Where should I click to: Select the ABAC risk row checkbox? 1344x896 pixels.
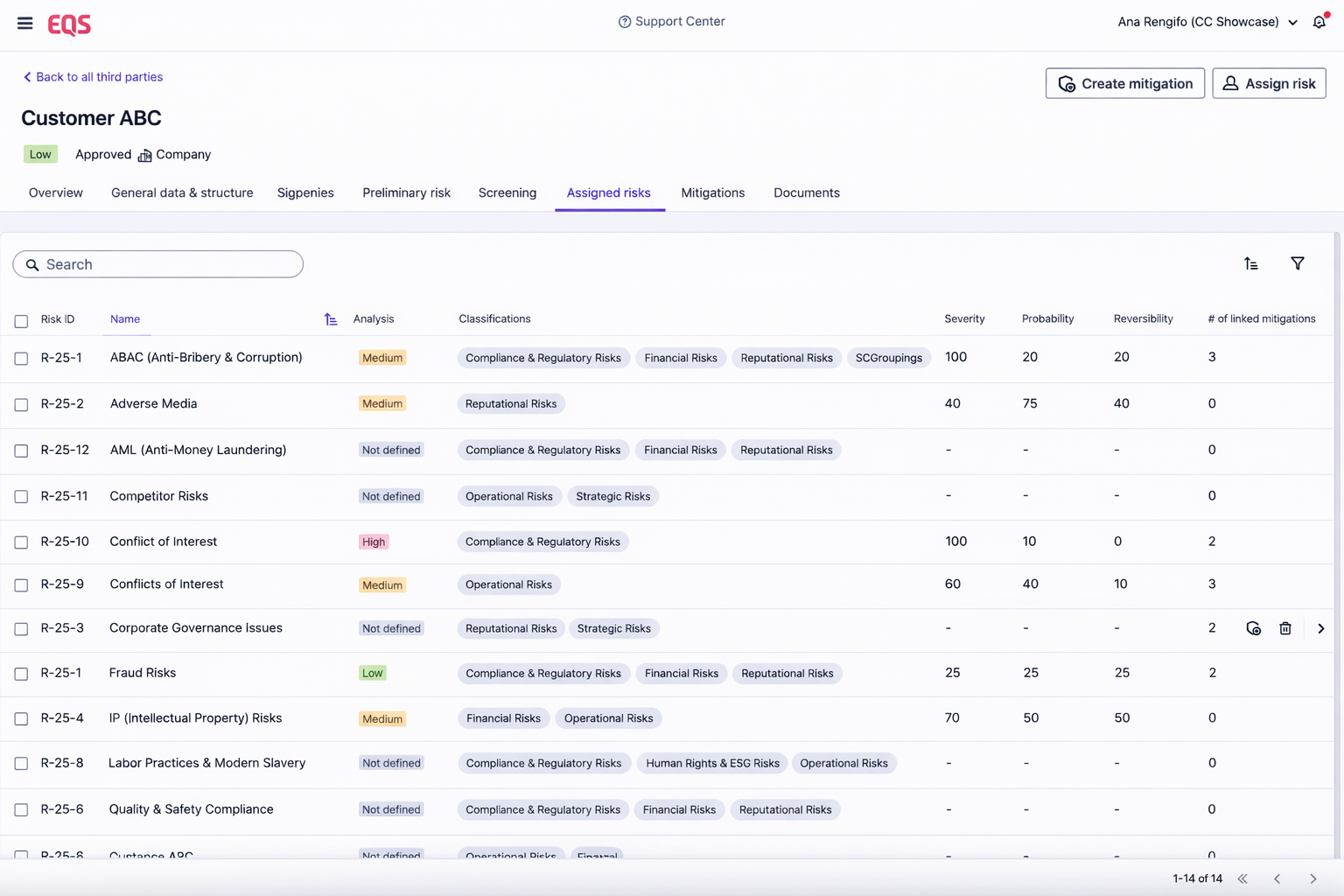point(21,359)
